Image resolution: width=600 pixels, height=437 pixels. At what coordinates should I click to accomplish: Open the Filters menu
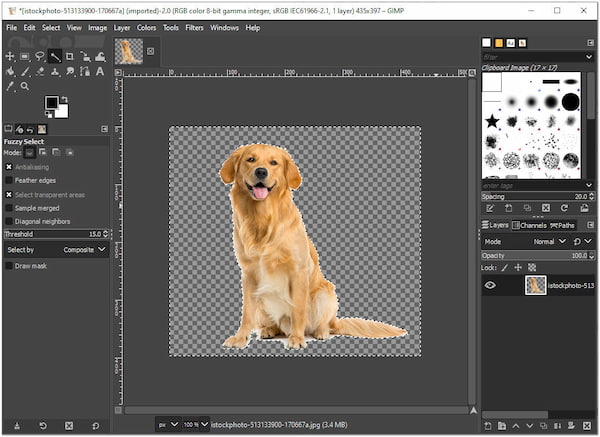click(194, 28)
